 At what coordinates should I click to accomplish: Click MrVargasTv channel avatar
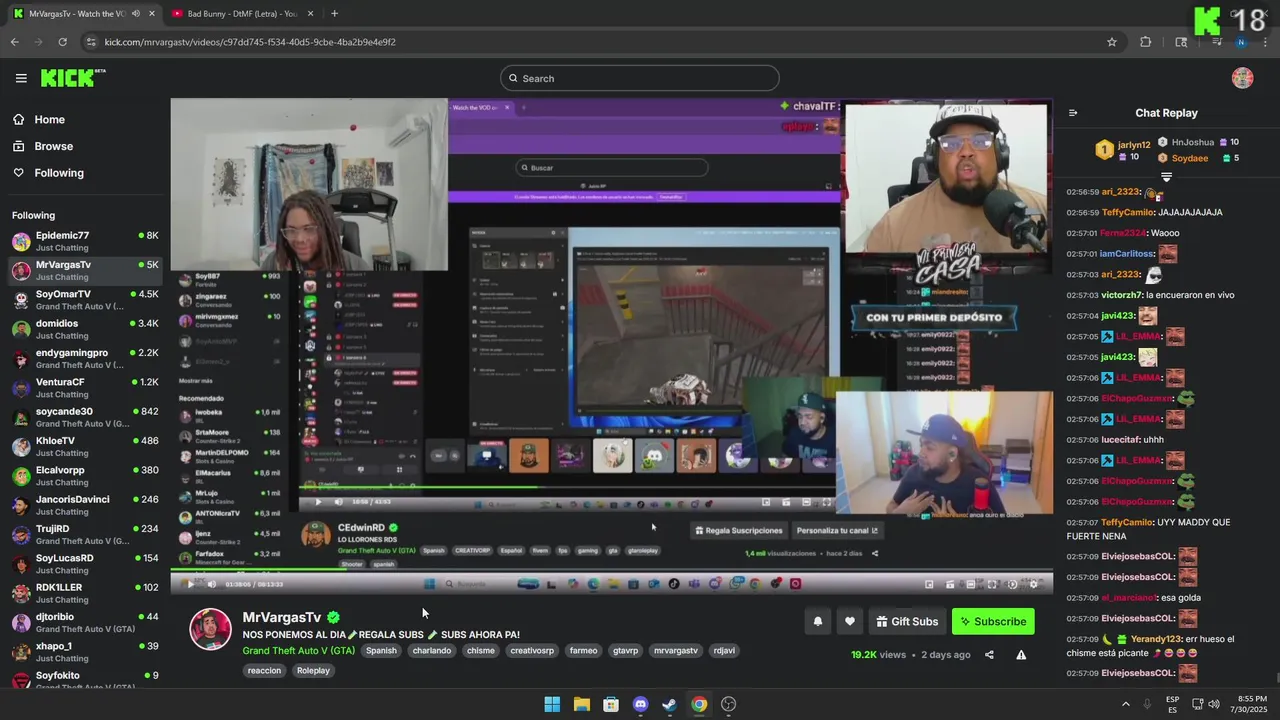tap(211, 629)
